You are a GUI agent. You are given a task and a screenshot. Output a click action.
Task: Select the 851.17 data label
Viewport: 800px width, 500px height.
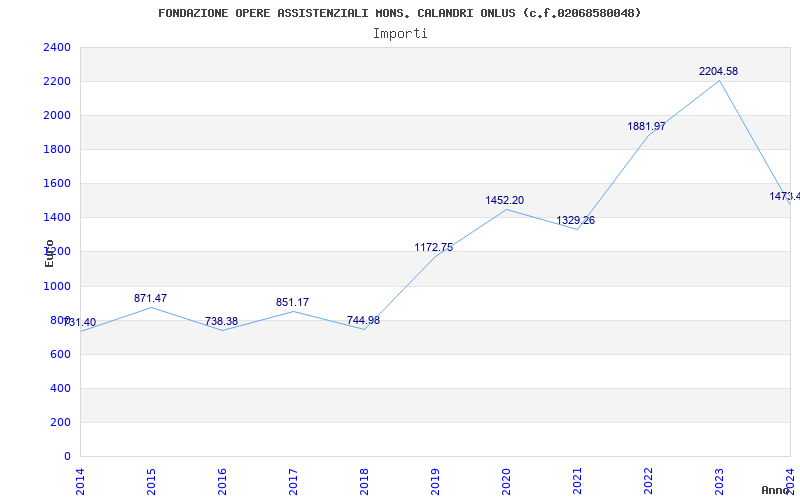(x=292, y=303)
